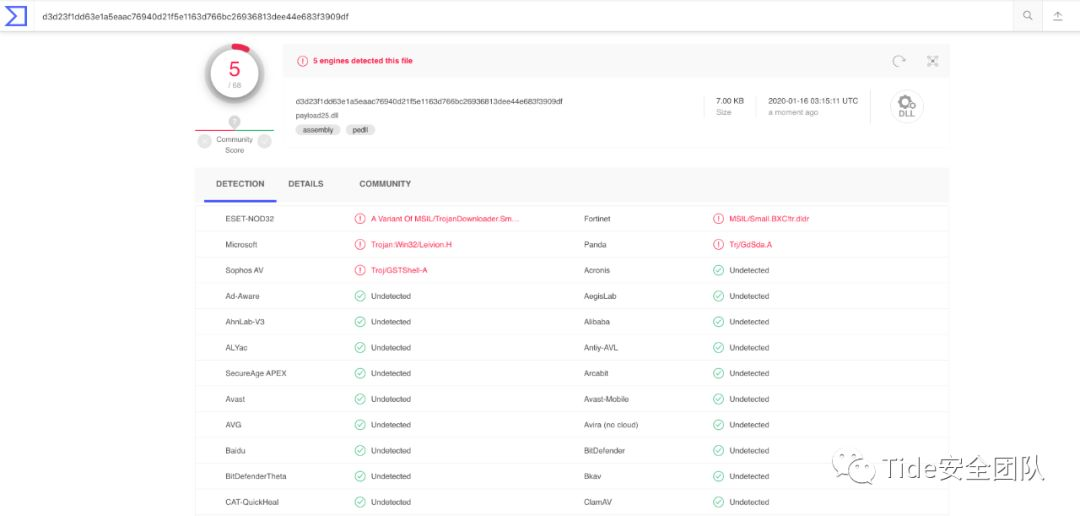Click the 5/68 detection score circle
Image resolution: width=1080 pixels, height=516 pixels.
[234, 72]
